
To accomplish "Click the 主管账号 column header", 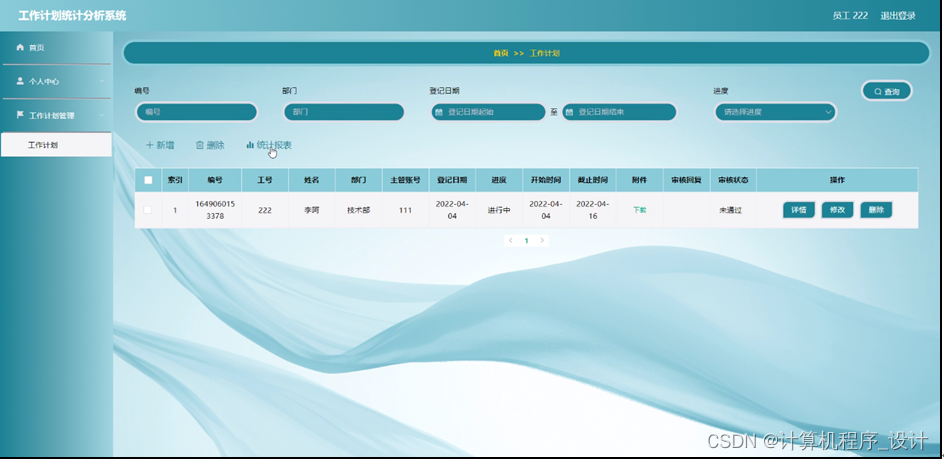I will click(405, 180).
